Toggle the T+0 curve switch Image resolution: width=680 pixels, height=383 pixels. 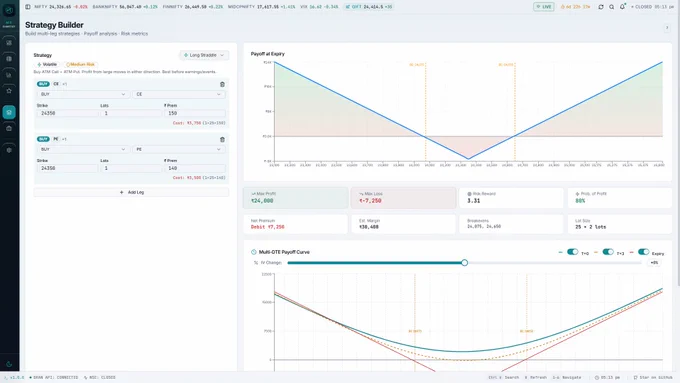click(x=572, y=252)
